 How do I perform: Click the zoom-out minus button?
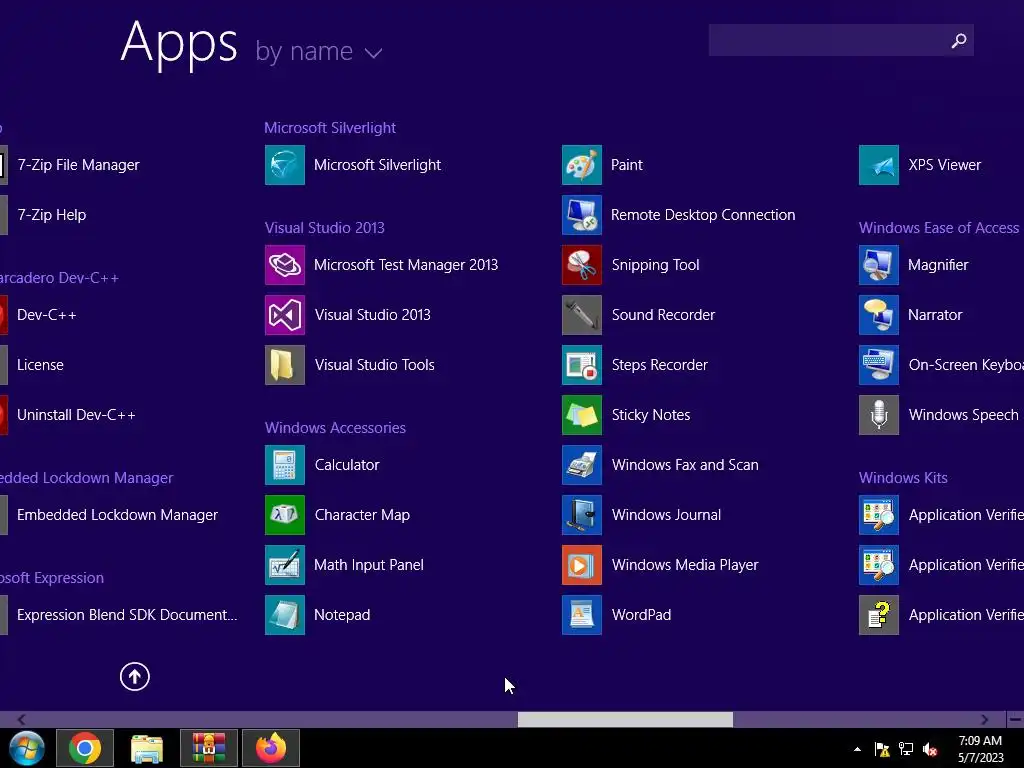(x=1015, y=720)
